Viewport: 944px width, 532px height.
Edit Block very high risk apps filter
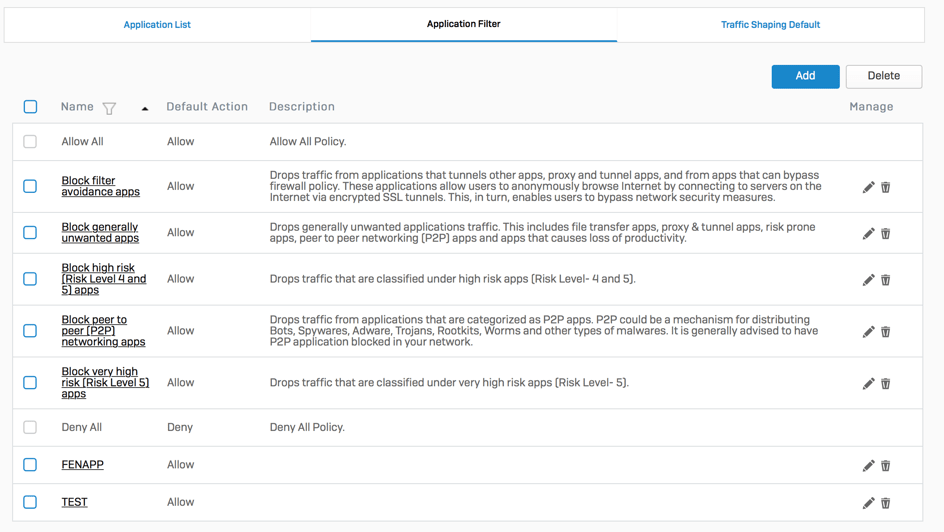point(868,384)
